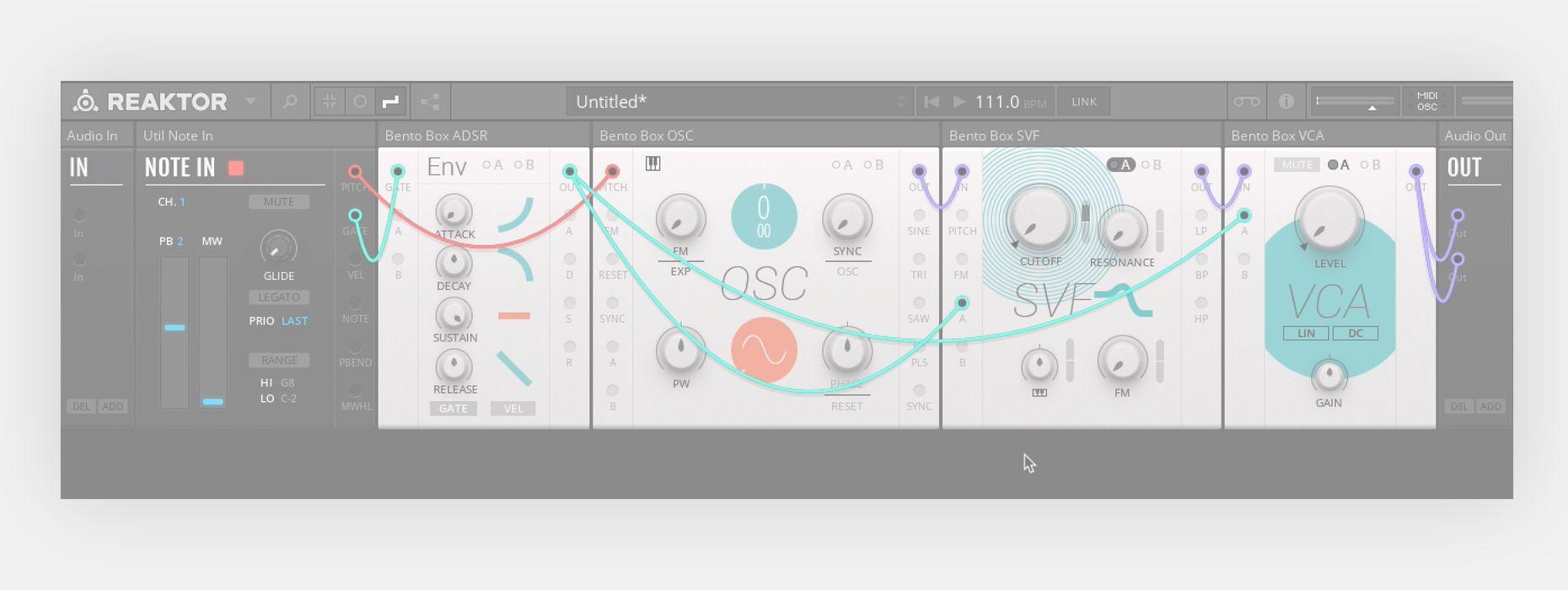The width and height of the screenshot is (1568, 590).
Task: Click the MIDI OSC indicator
Action: click(1427, 101)
